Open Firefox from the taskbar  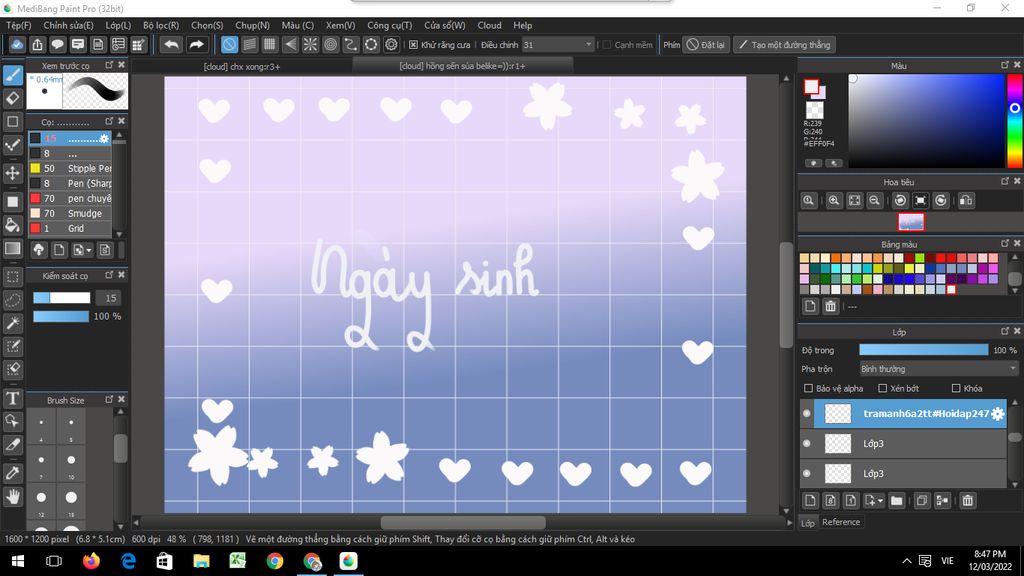(91, 561)
